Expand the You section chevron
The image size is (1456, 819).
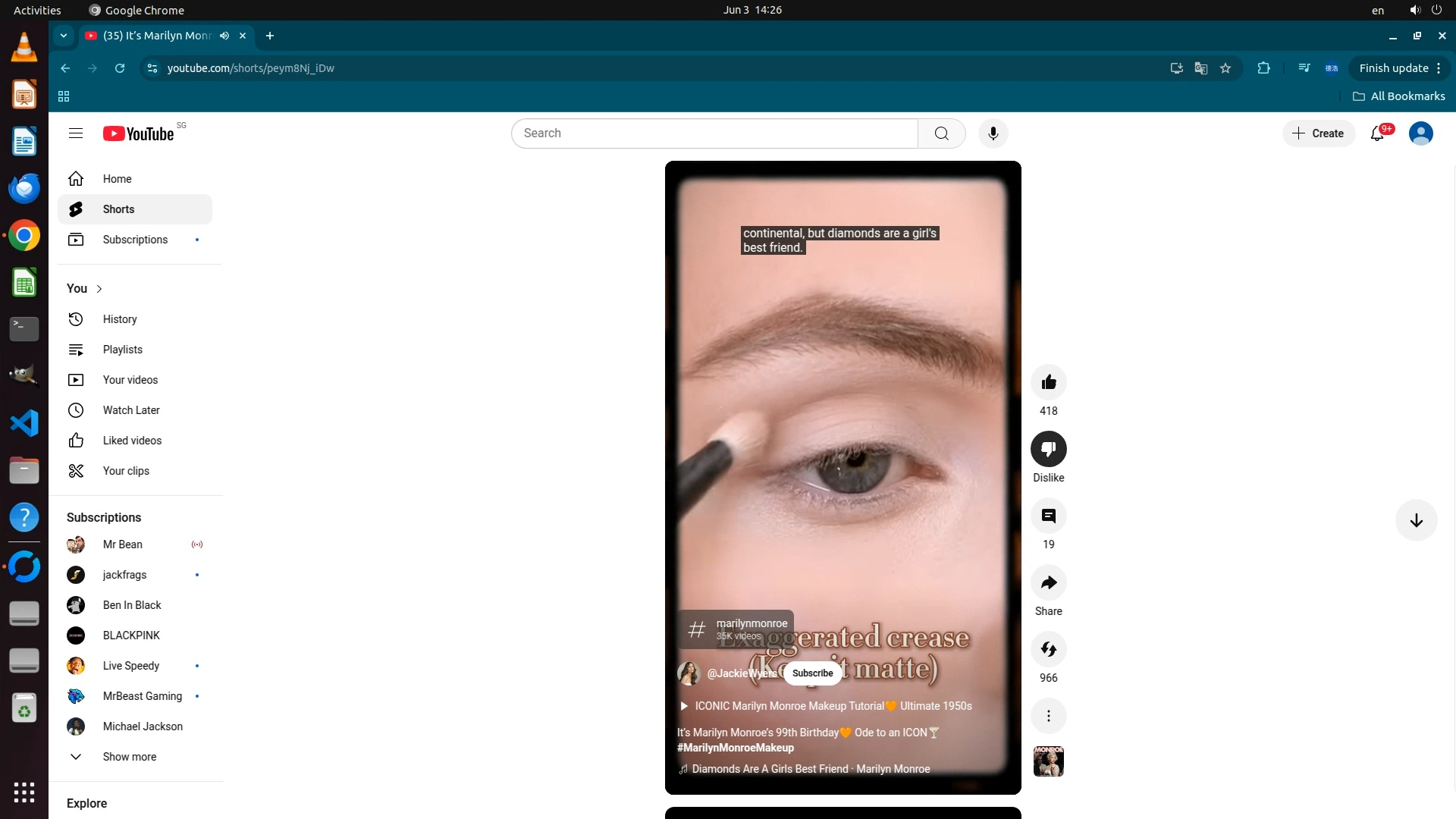99,289
